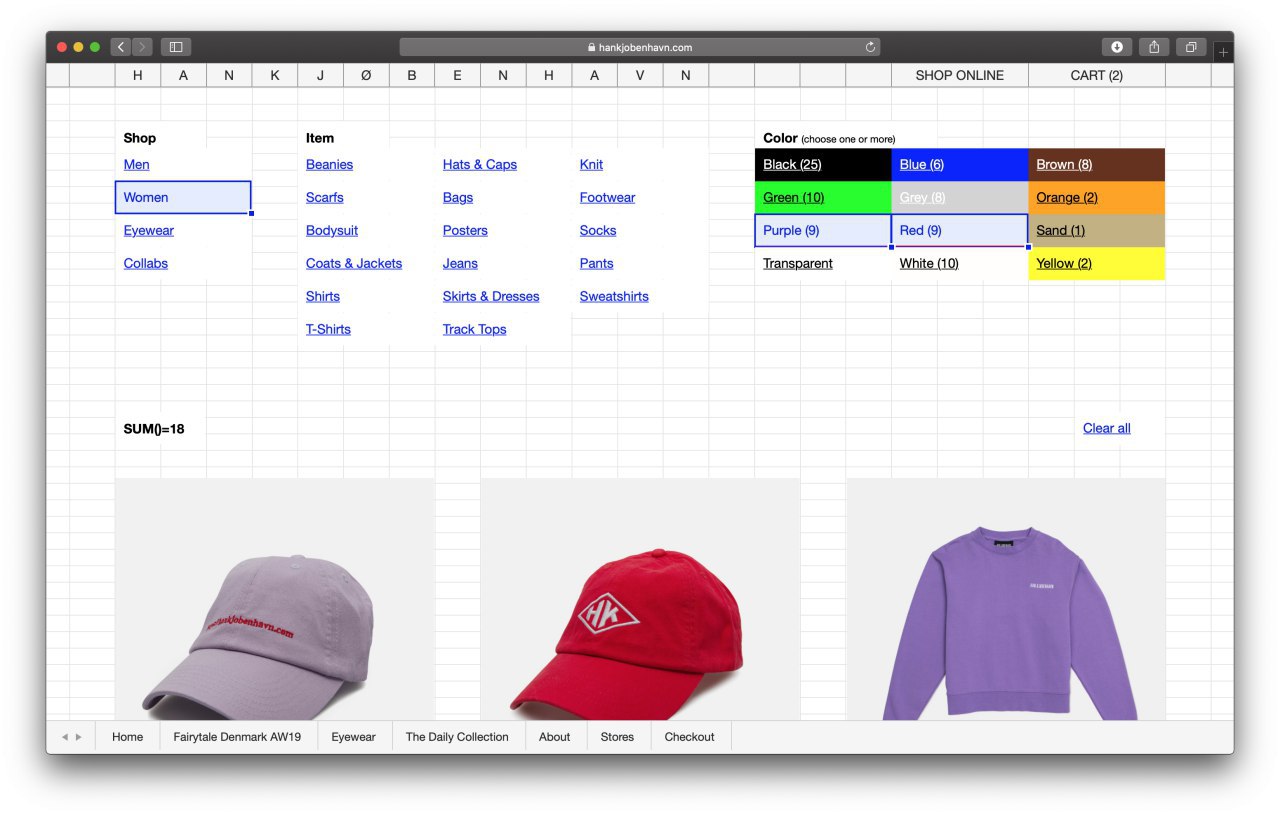
Task: Filter items by Posters
Action: [465, 230]
